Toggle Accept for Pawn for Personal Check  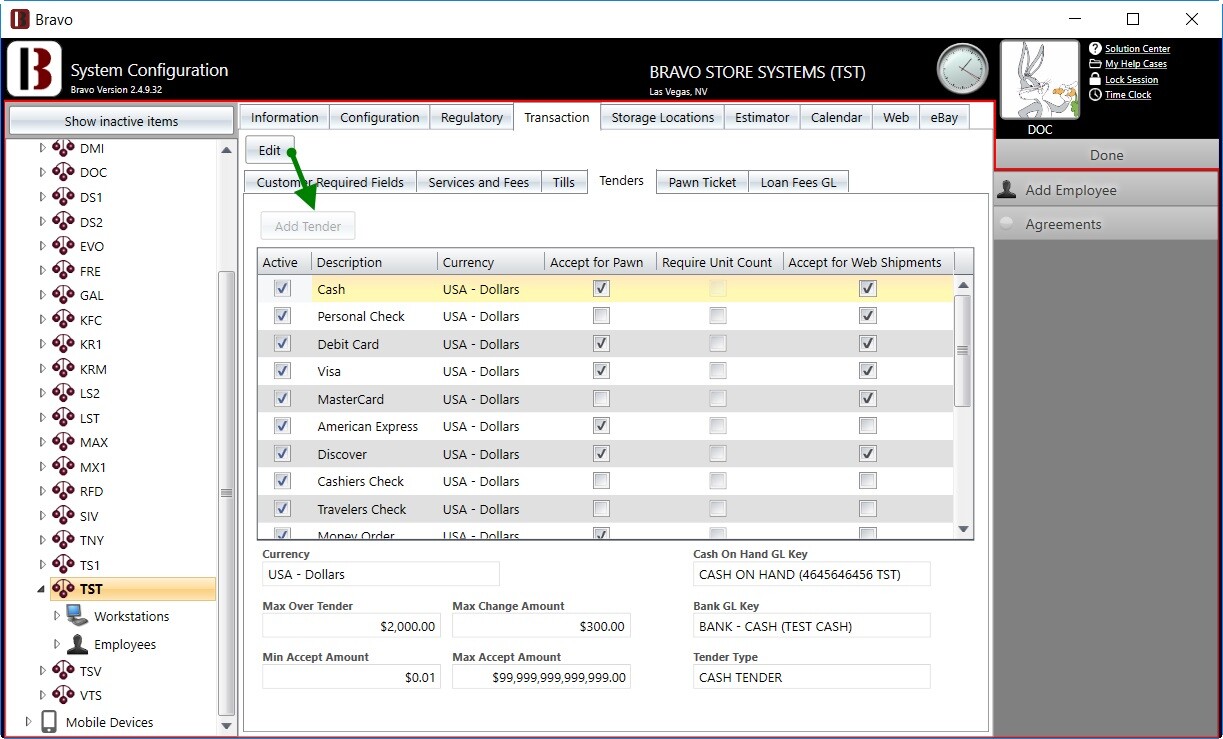click(x=601, y=316)
